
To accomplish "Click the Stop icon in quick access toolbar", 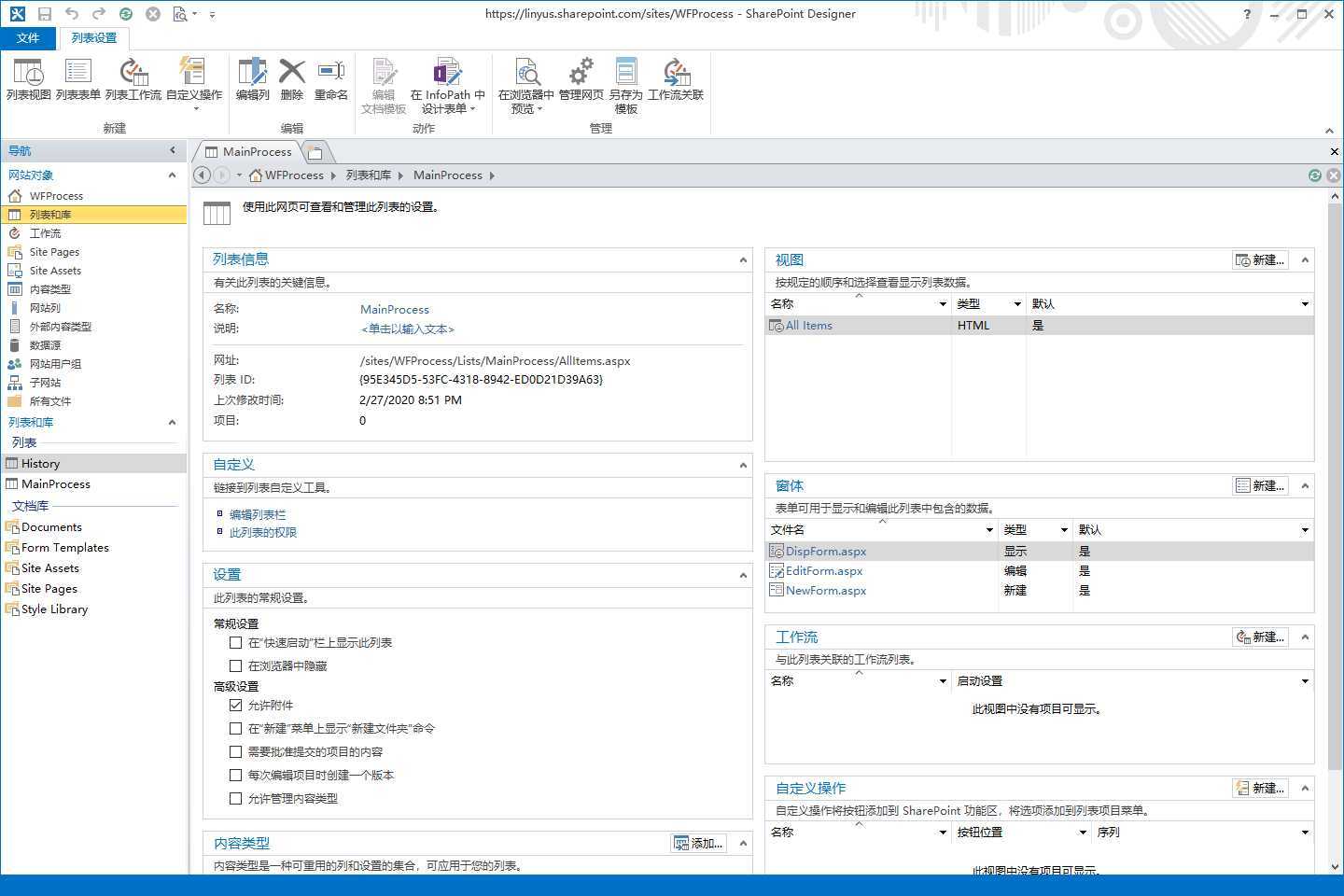I will tap(153, 14).
